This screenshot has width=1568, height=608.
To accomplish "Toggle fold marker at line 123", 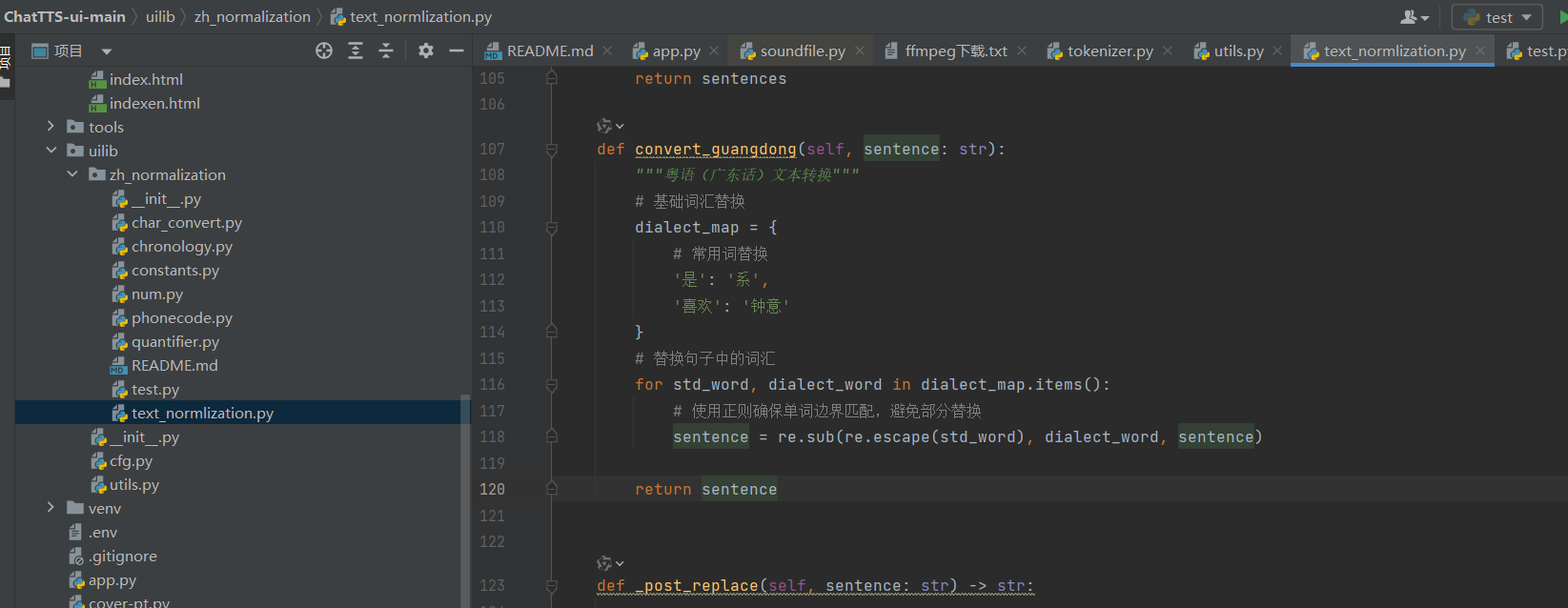I will [x=552, y=586].
